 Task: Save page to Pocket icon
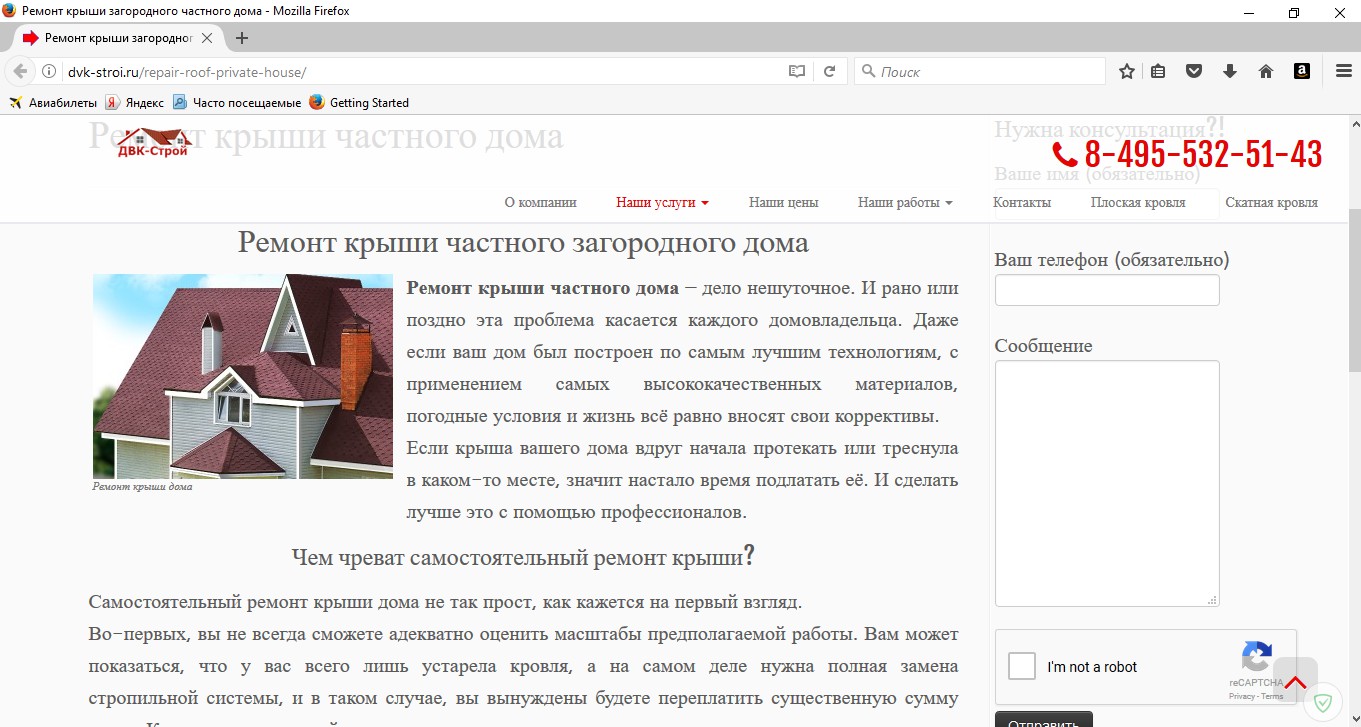point(1194,71)
